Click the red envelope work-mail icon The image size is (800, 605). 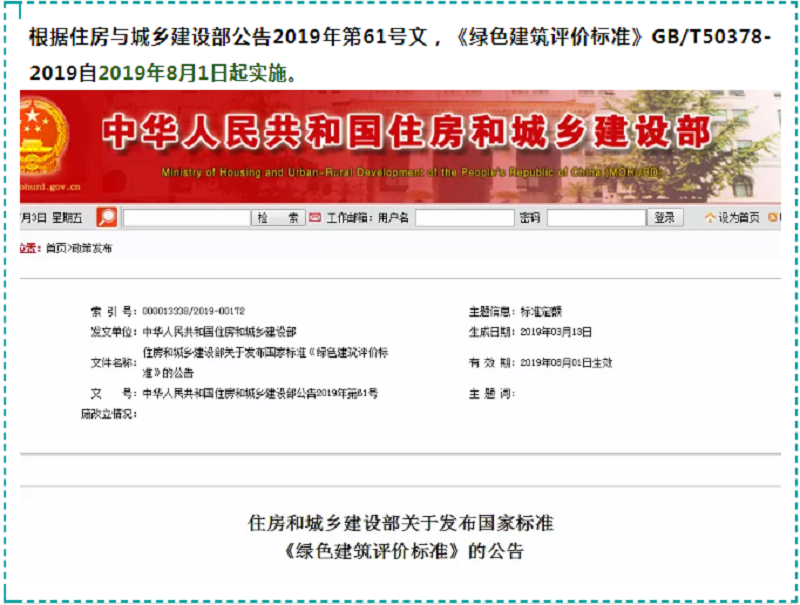(315, 218)
